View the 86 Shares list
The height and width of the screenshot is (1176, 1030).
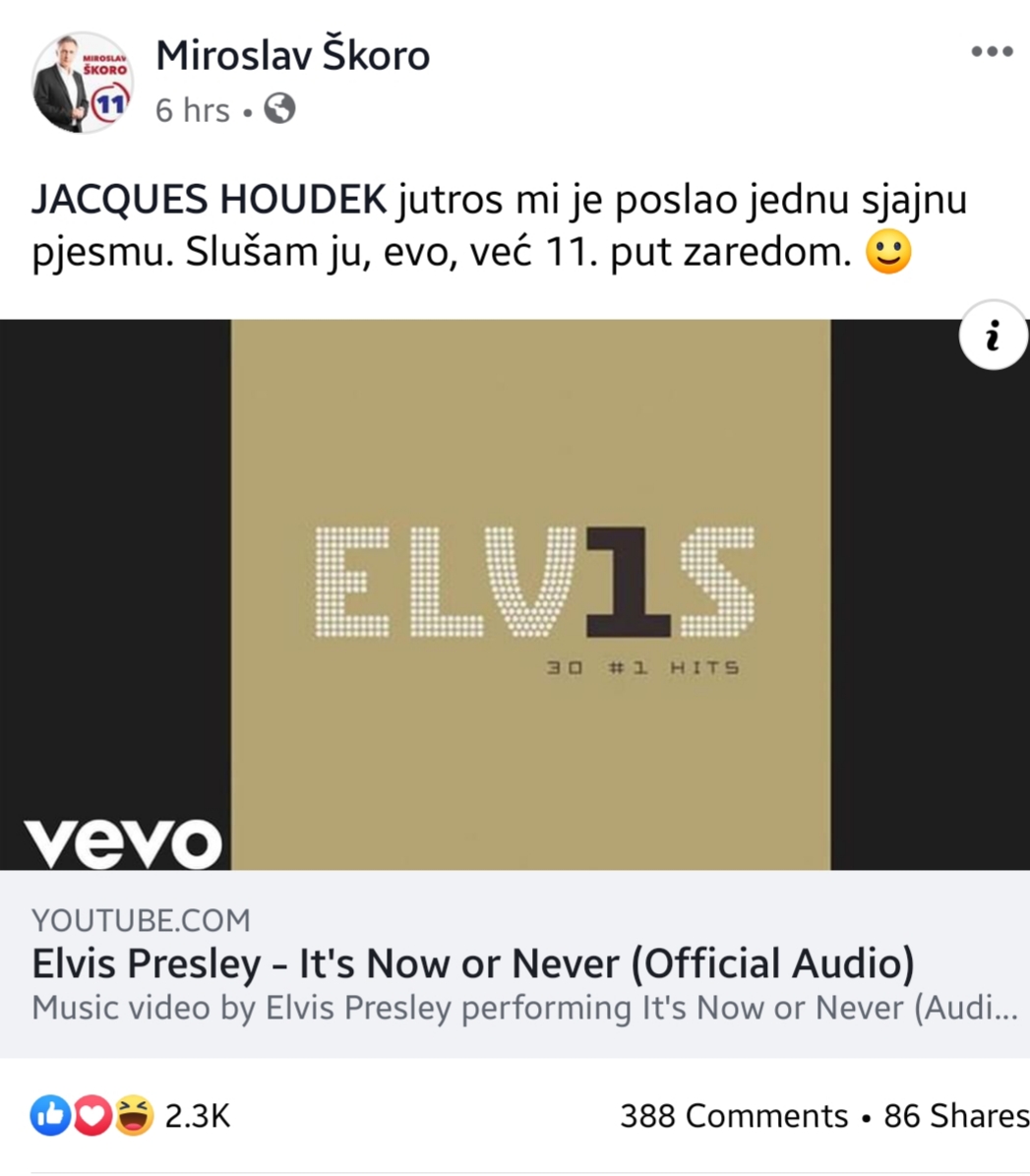[x=956, y=1115]
